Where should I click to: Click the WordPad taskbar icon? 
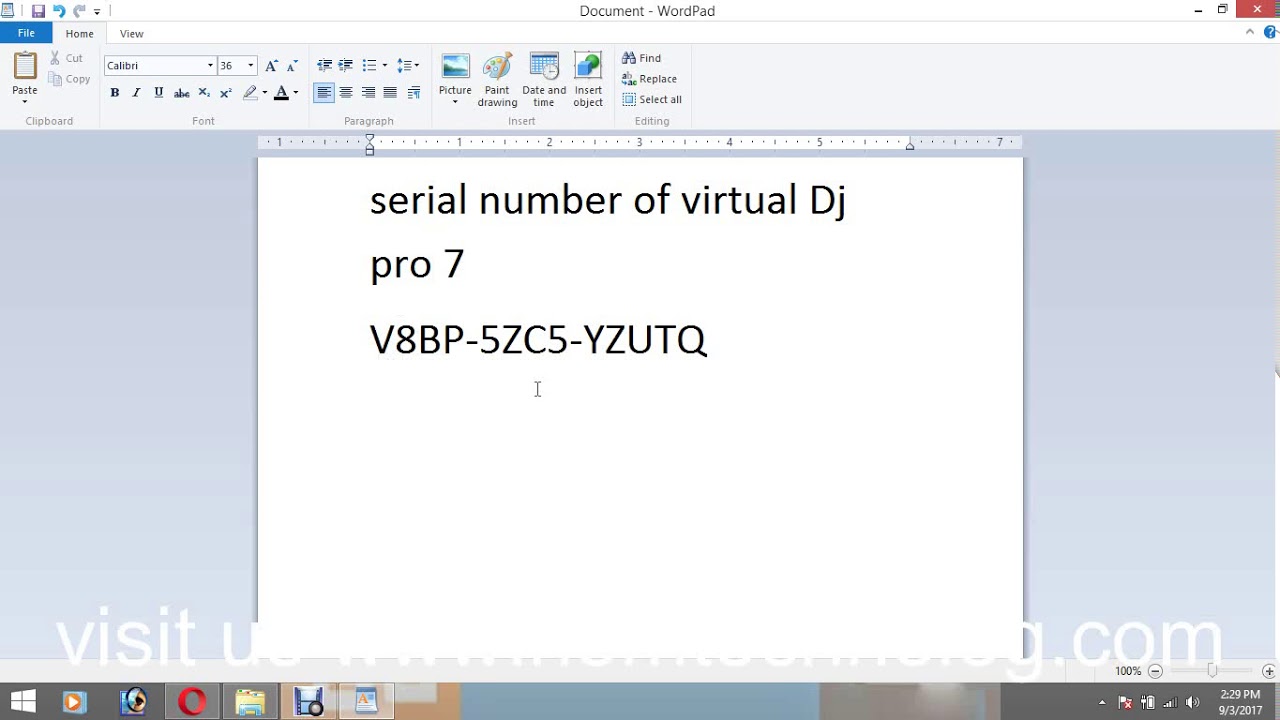(x=366, y=702)
